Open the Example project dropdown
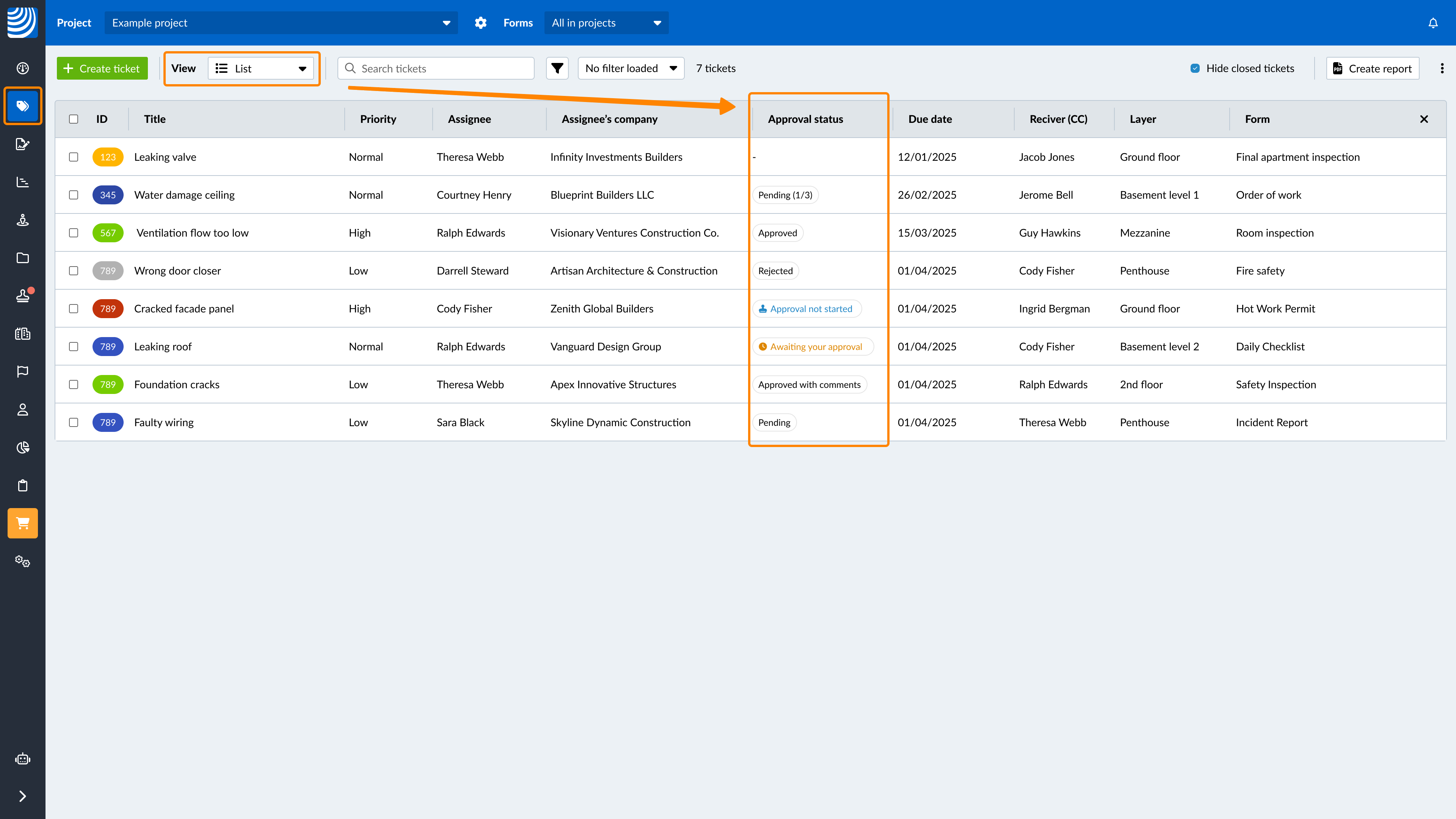The height and width of the screenshot is (819, 1456). [281, 23]
